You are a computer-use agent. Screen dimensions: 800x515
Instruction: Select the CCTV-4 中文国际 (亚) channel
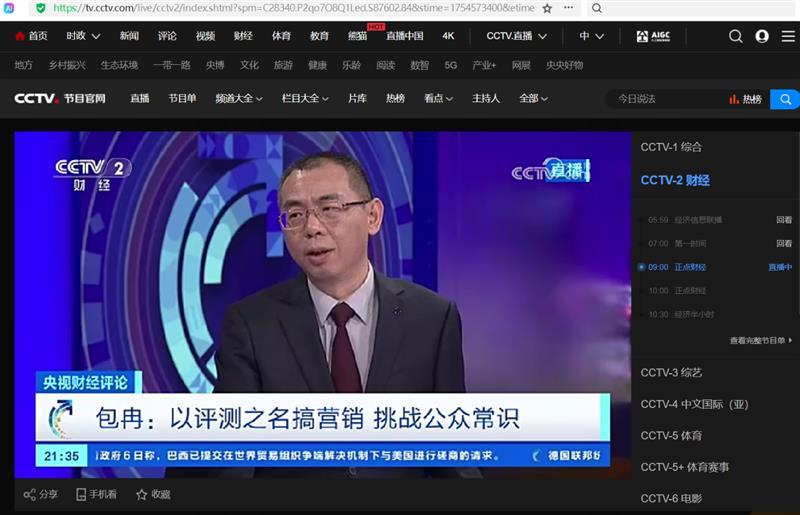694,404
